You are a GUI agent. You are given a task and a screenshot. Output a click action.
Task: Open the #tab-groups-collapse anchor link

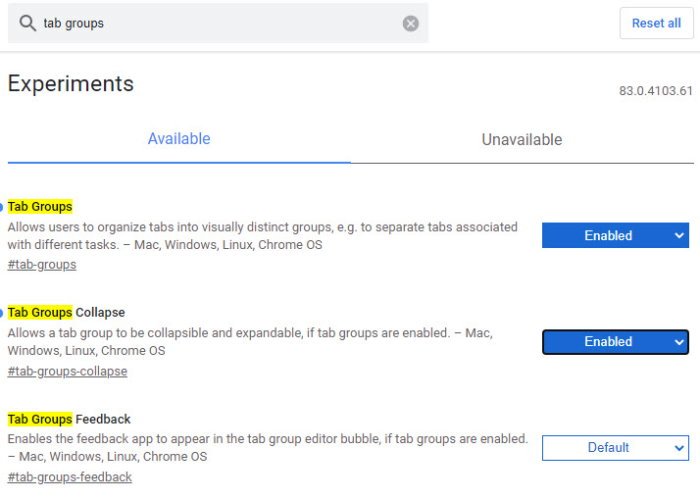click(67, 371)
